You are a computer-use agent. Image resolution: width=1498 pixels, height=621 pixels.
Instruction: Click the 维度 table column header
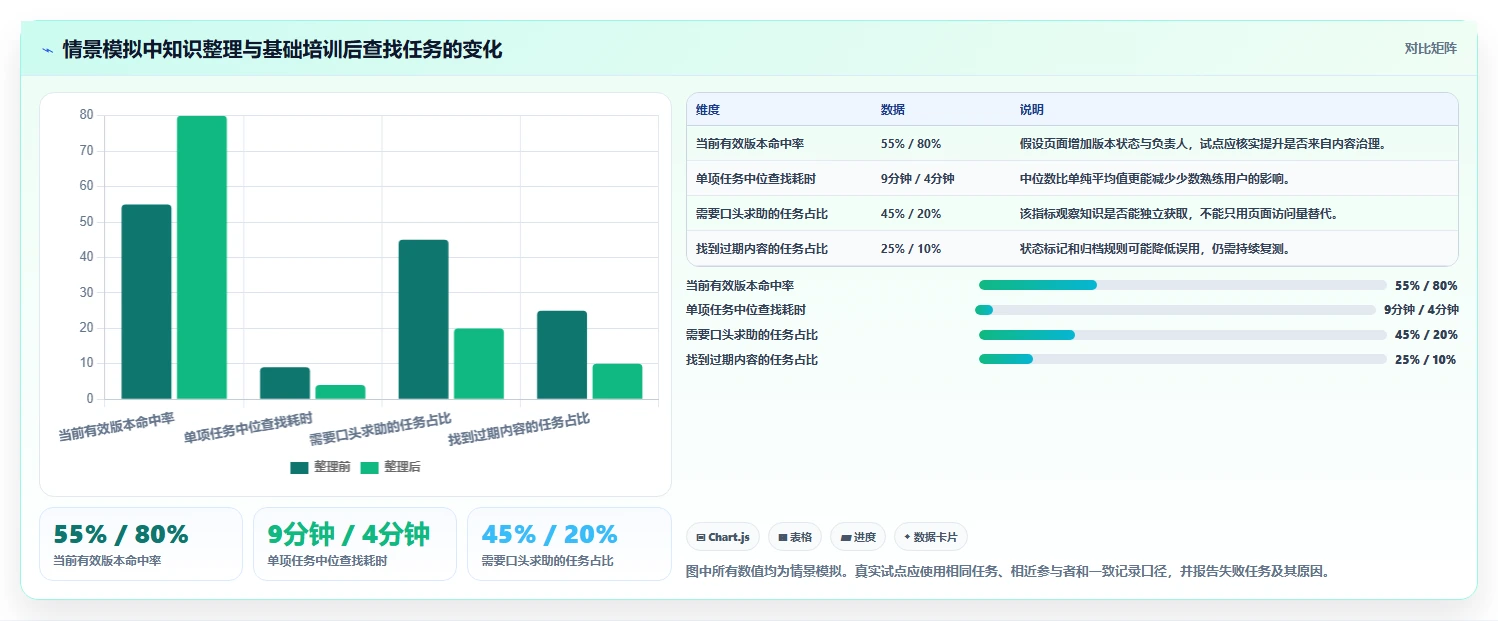point(708,110)
